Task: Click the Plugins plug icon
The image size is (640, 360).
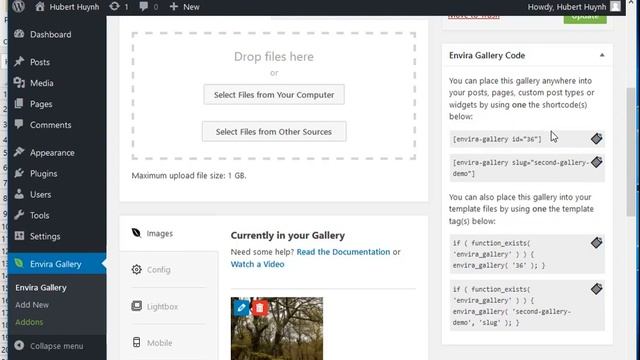Action: click(x=19, y=173)
